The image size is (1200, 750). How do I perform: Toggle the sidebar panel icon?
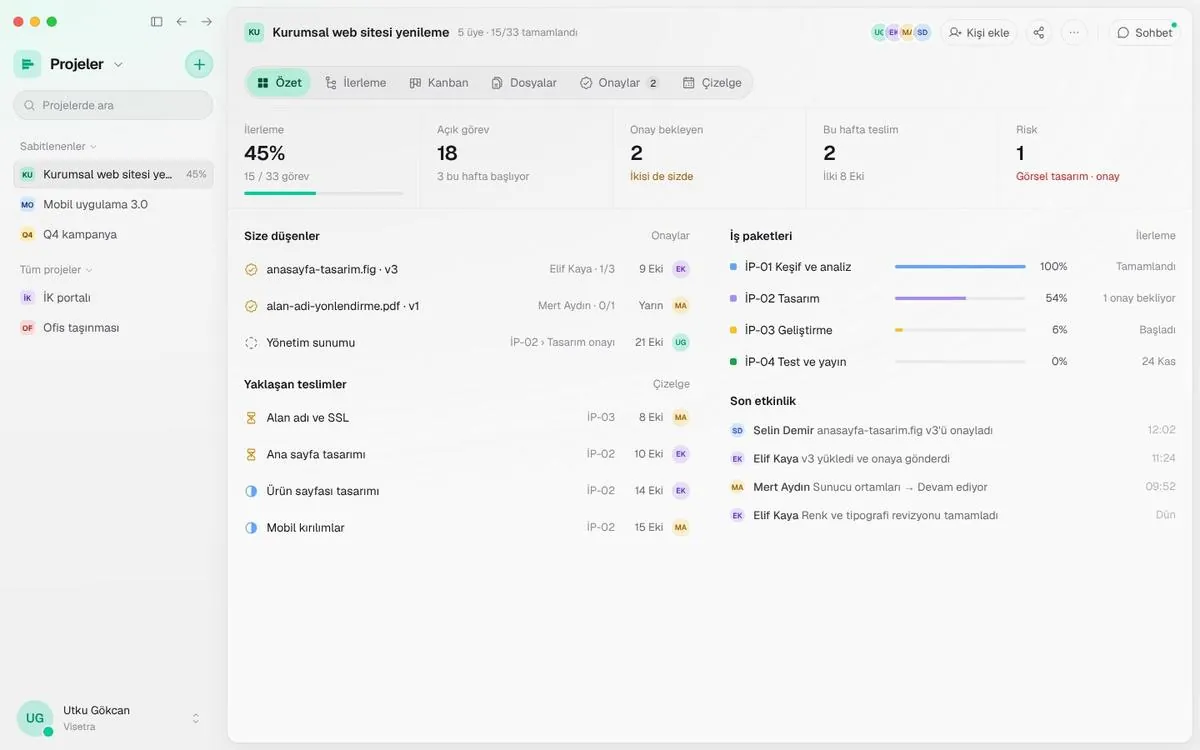click(156, 21)
